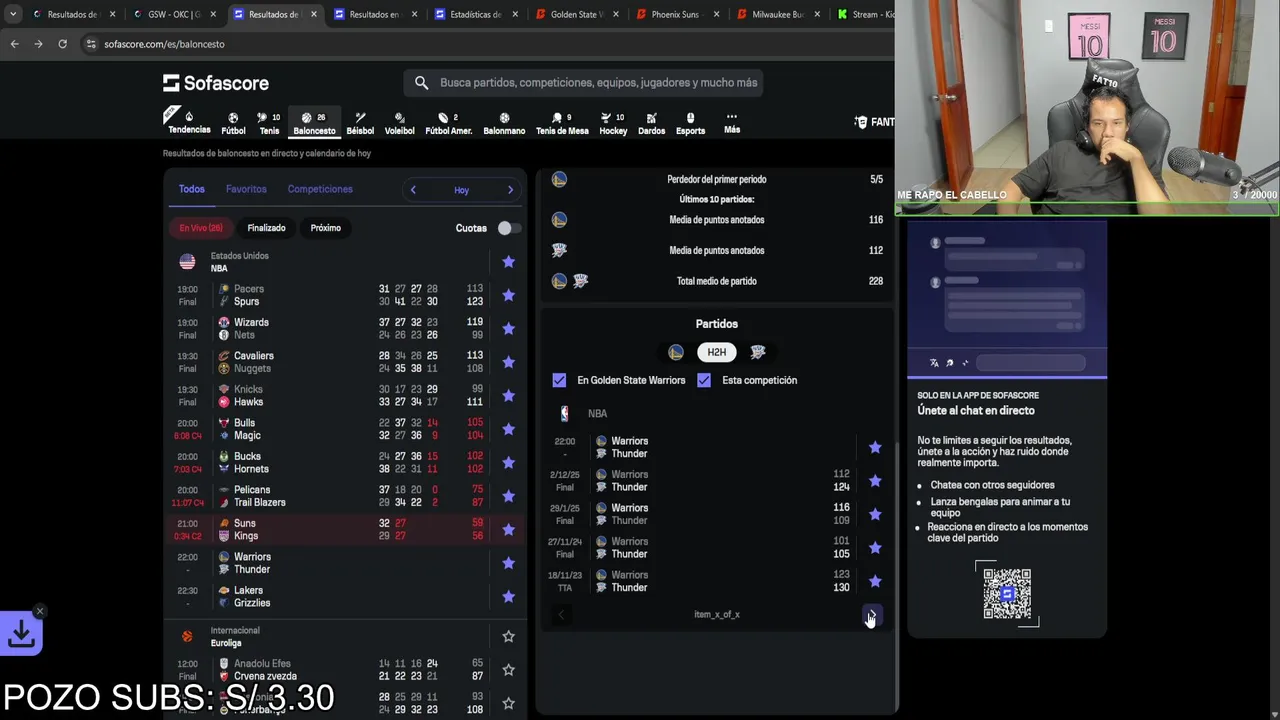Filter by Finalizado matches

266,228
